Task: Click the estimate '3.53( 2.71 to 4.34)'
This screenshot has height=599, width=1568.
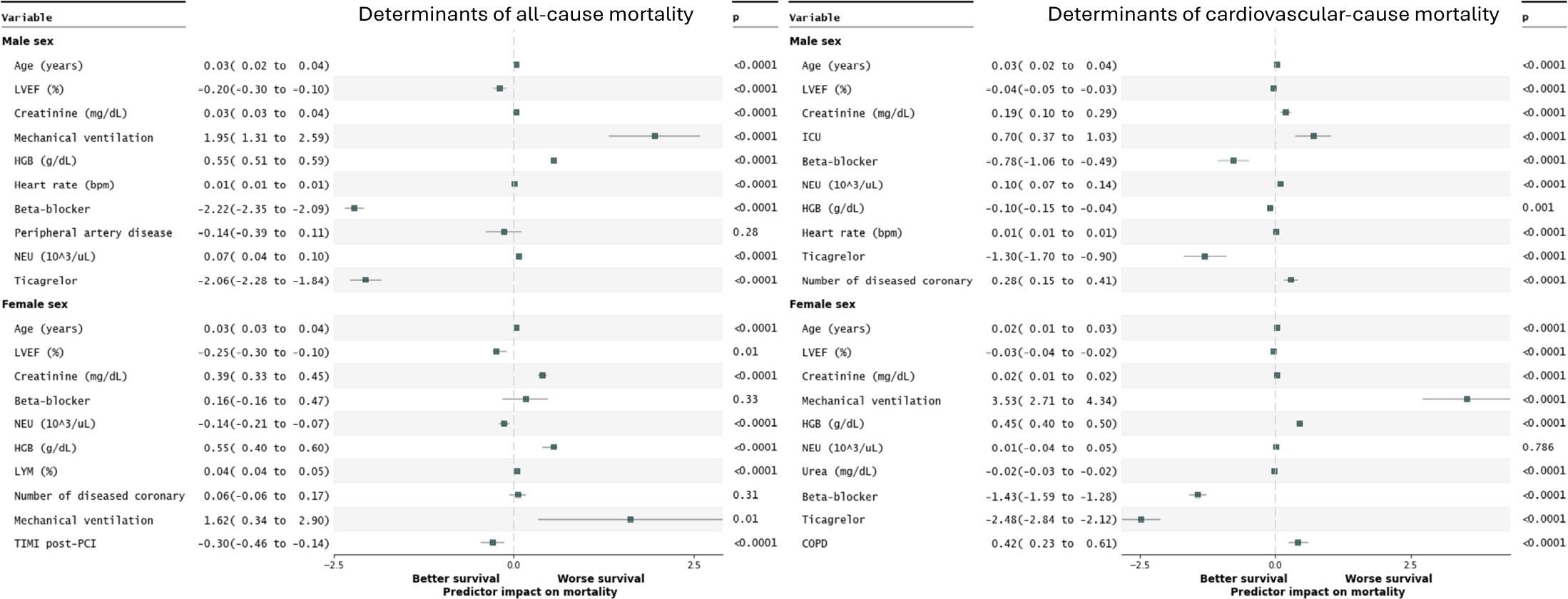Action: click(x=1054, y=401)
